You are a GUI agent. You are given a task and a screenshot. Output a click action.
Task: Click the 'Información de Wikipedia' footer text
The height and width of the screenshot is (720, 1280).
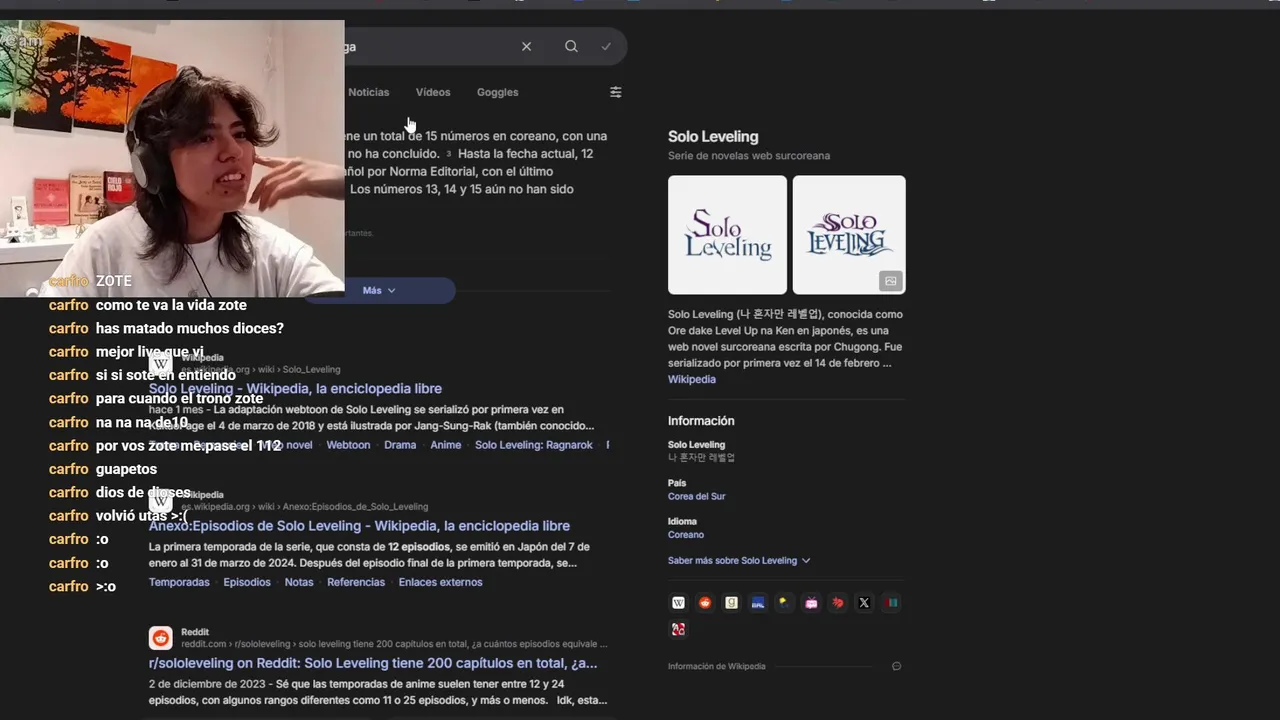pyautogui.click(x=717, y=666)
